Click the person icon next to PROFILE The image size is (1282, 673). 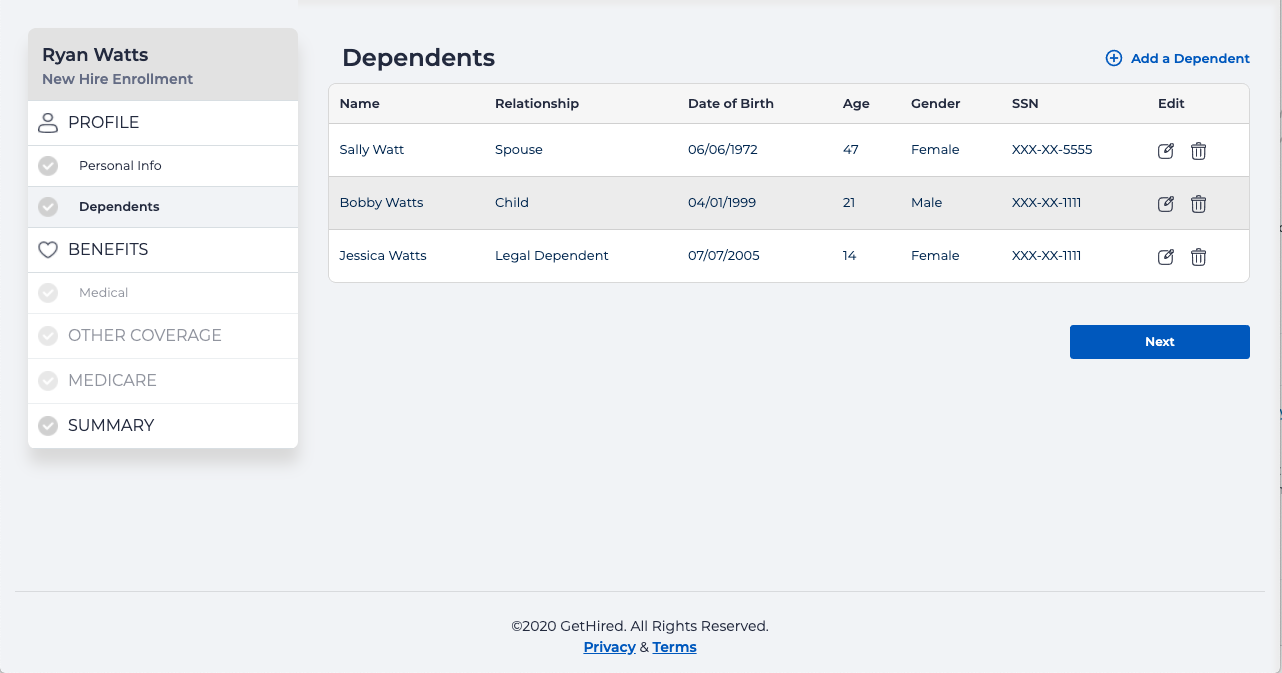(47, 122)
